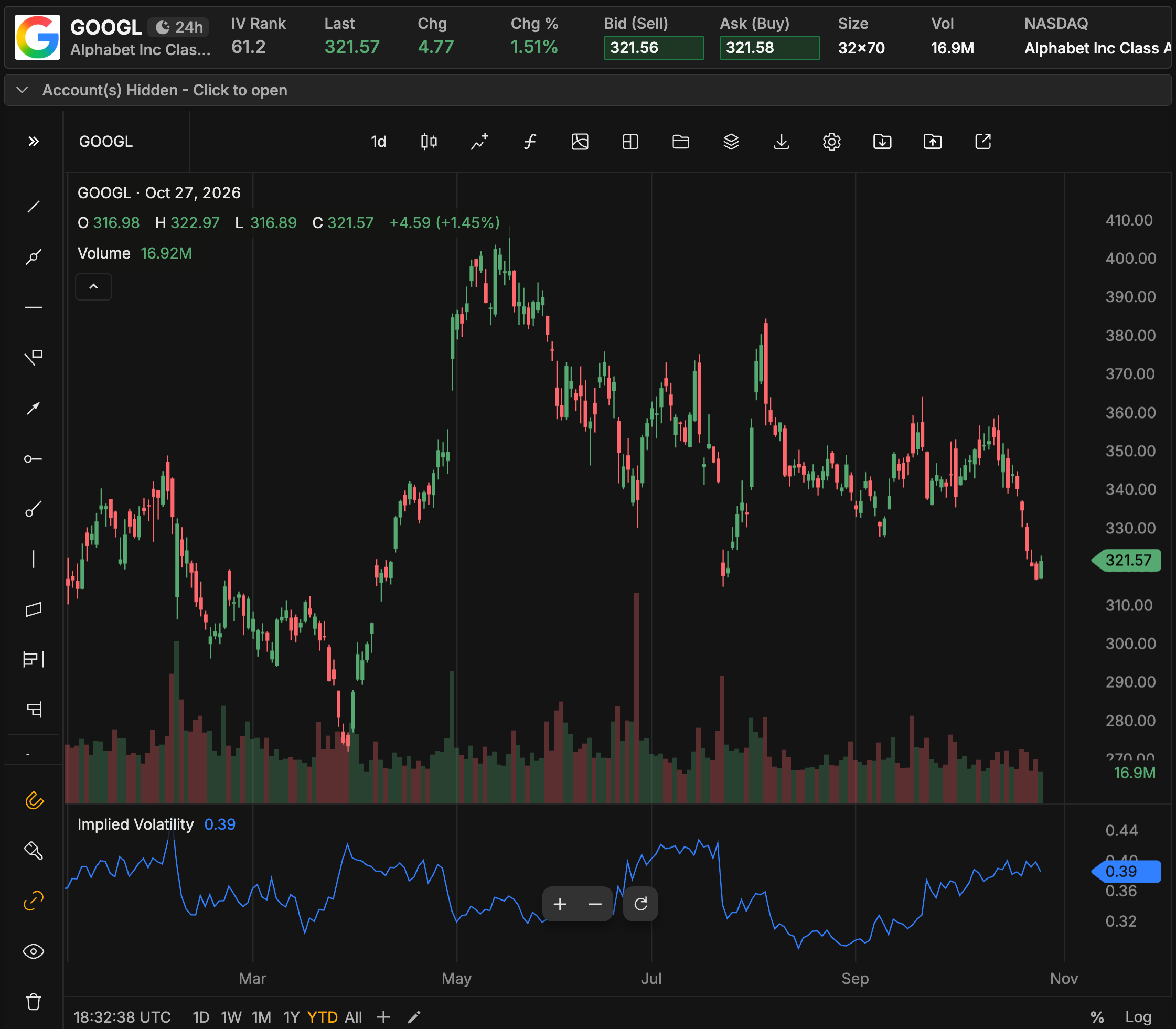This screenshot has height=1029, width=1176.
Task: Select the paint roller style tool
Action: point(33,850)
